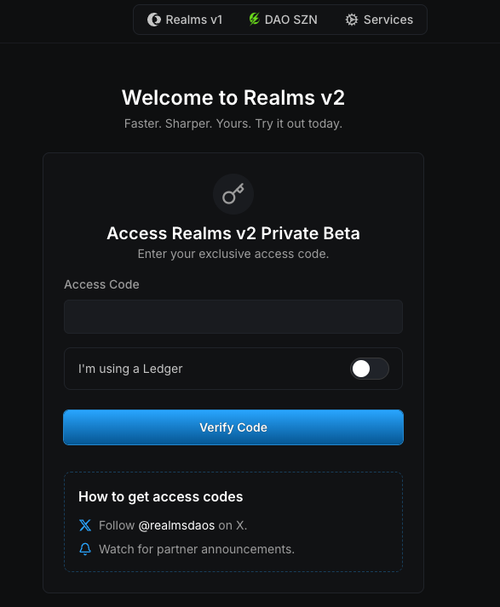Toggle the Ledger switch on

point(369,369)
